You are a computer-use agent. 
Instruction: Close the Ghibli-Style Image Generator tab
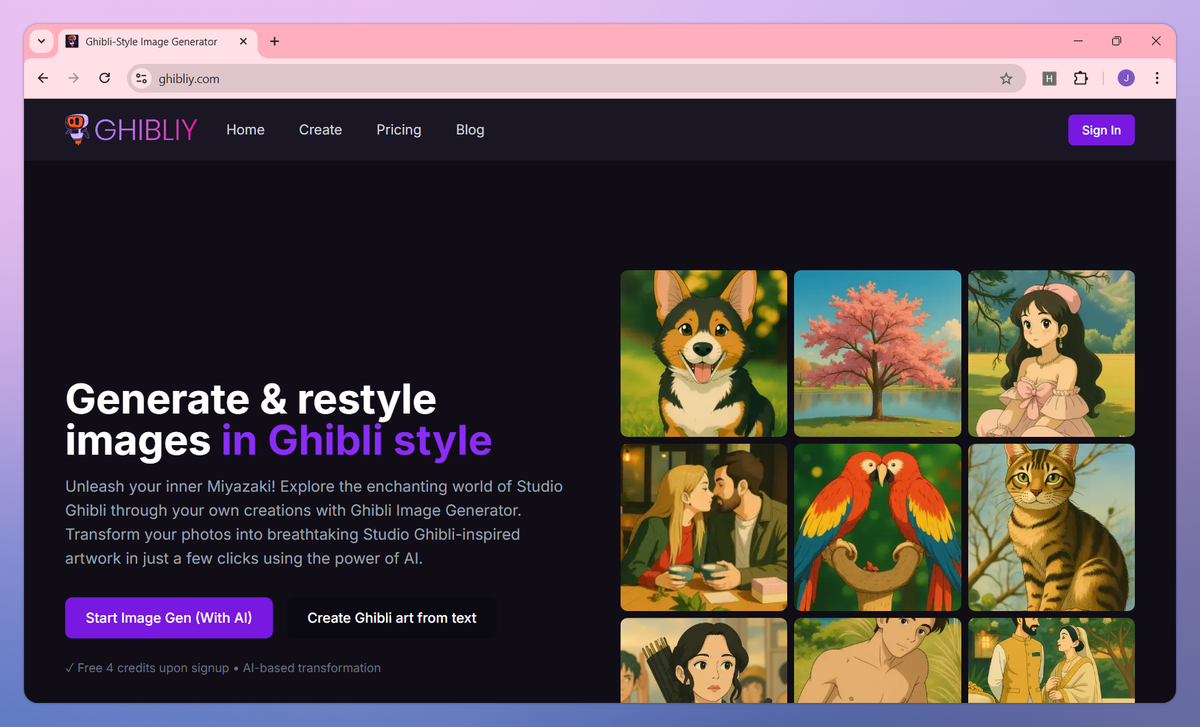[x=243, y=42]
